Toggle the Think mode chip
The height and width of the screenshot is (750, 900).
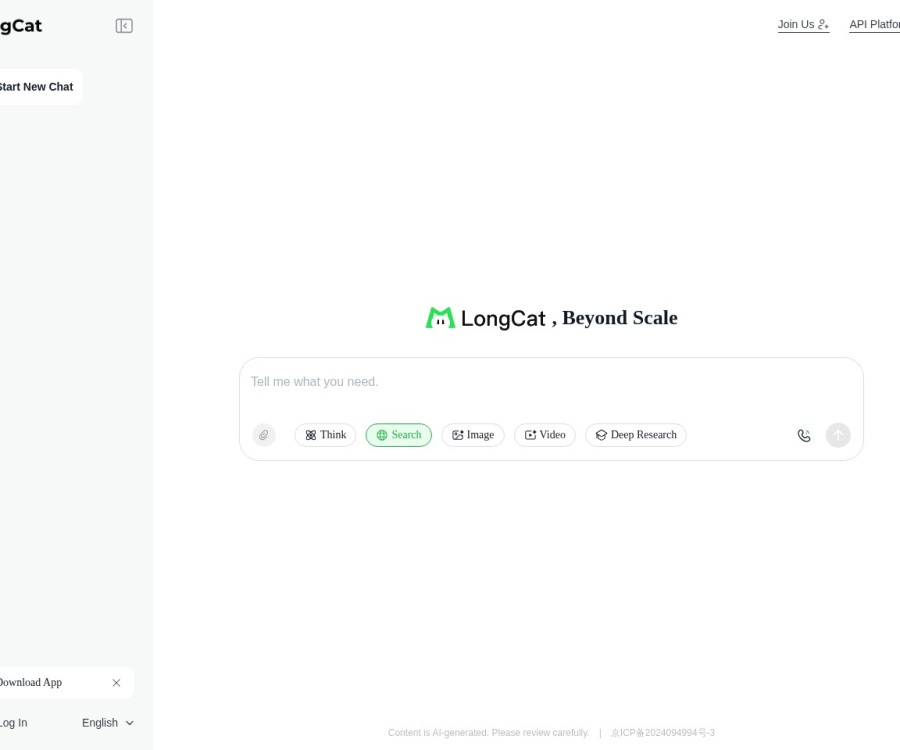click(325, 435)
